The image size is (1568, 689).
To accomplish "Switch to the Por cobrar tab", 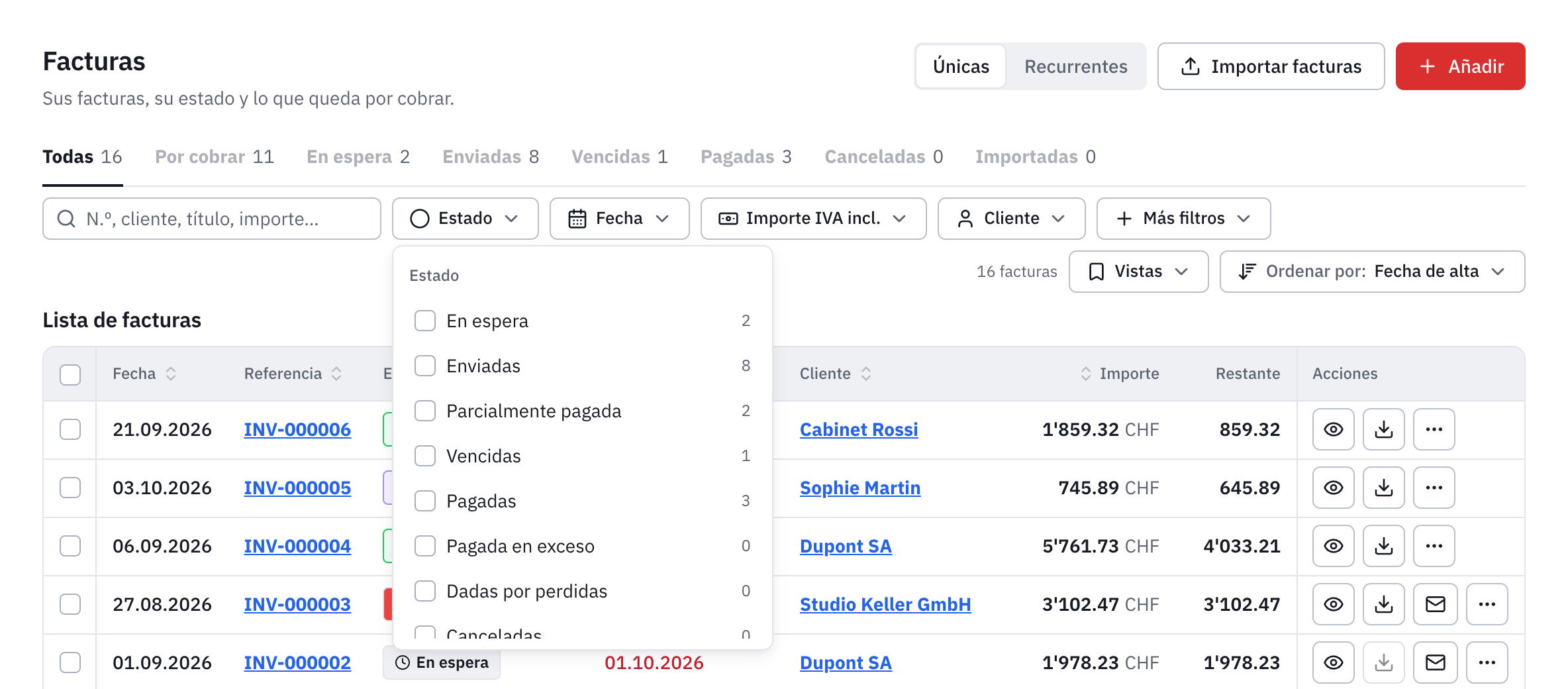I will tap(214, 157).
